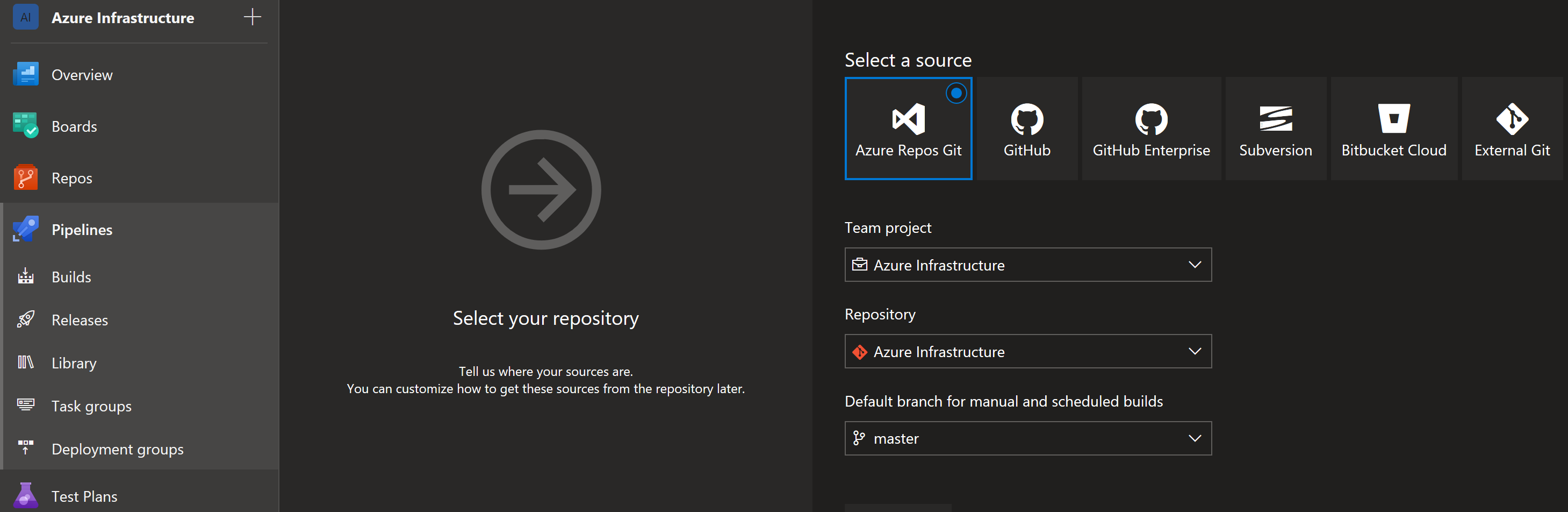Click the 'Default branch for manual and scheduled builds' label

[x=1003, y=401]
